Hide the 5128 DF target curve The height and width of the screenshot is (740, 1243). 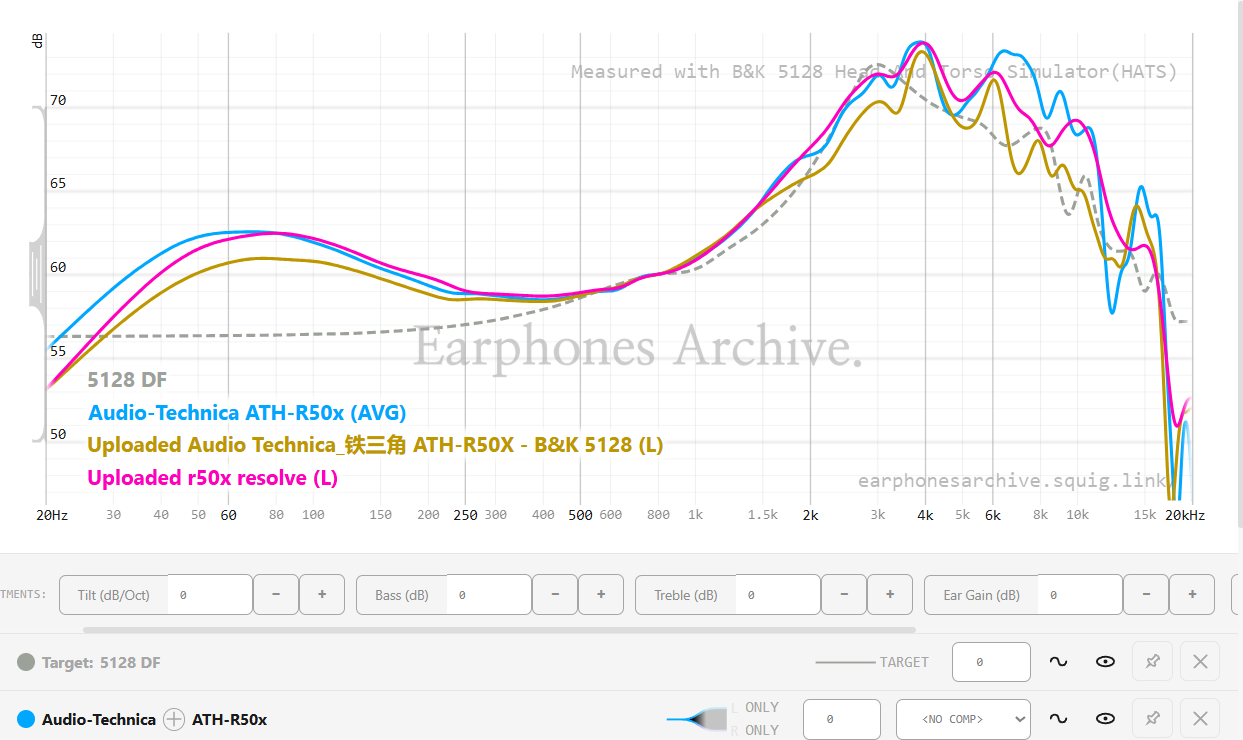coord(1105,662)
